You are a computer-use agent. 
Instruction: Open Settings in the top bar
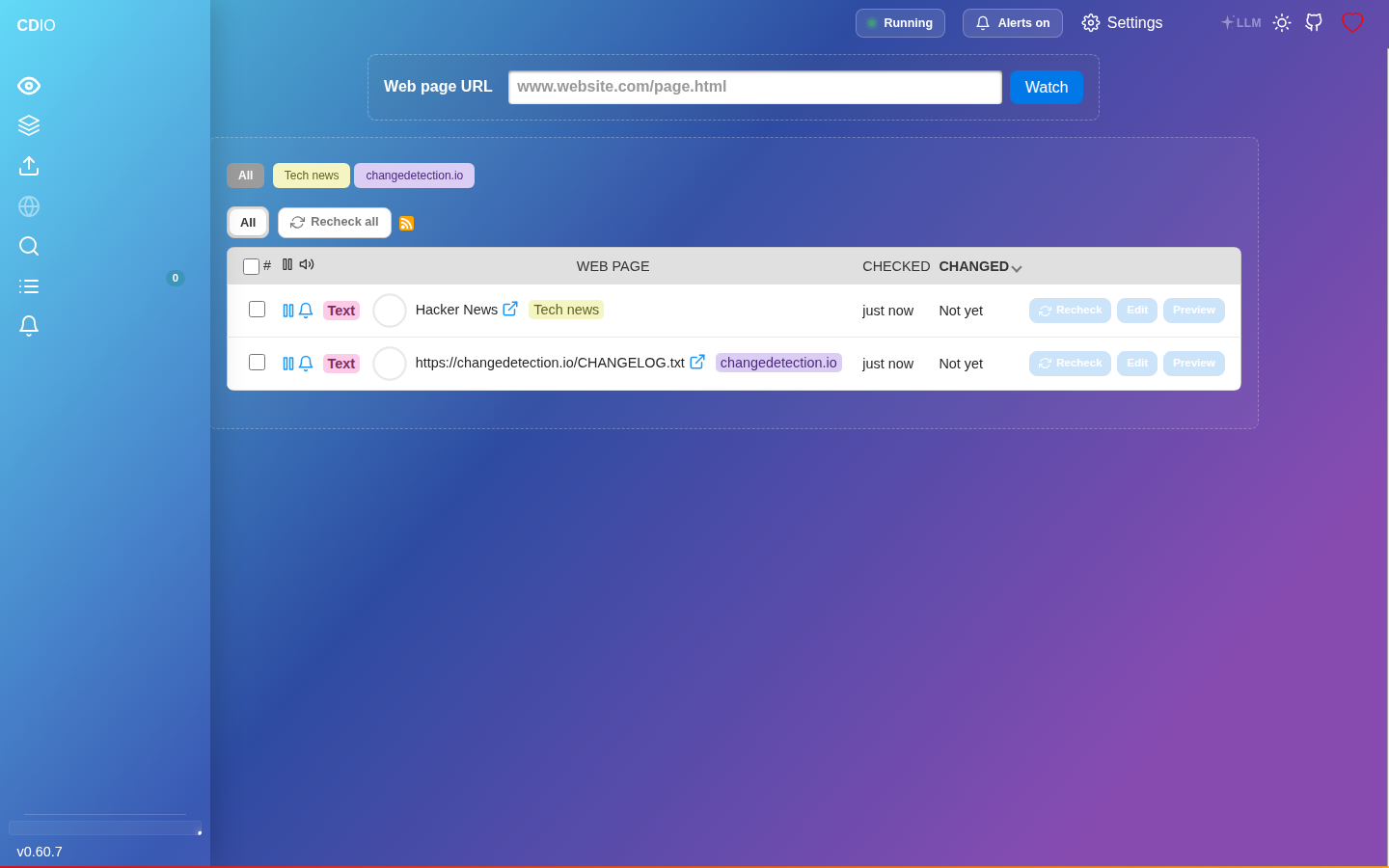[x=1123, y=22]
